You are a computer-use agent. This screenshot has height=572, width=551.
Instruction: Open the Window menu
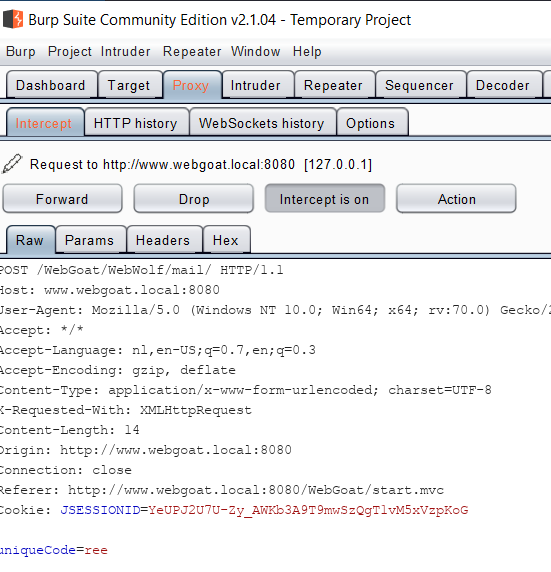[255, 51]
